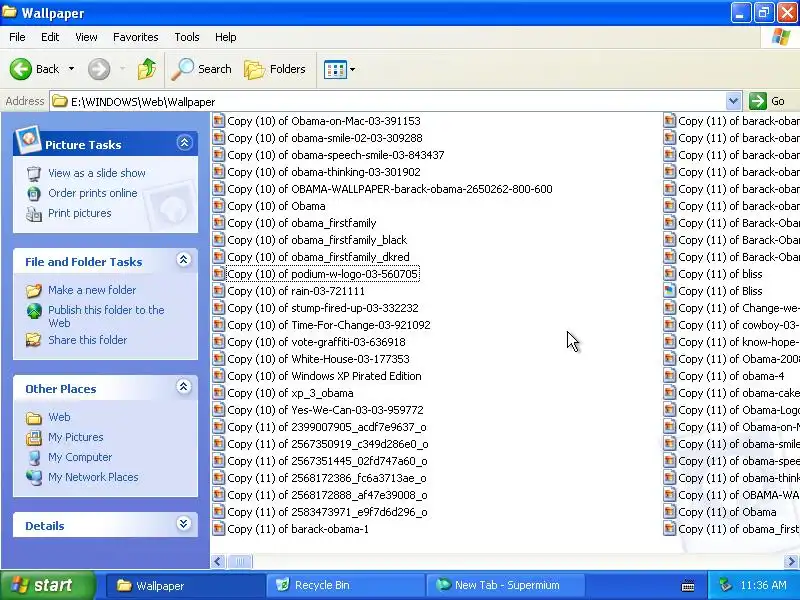This screenshot has width=800, height=600.
Task: Collapse the Picture Tasks panel
Action: (x=184, y=142)
